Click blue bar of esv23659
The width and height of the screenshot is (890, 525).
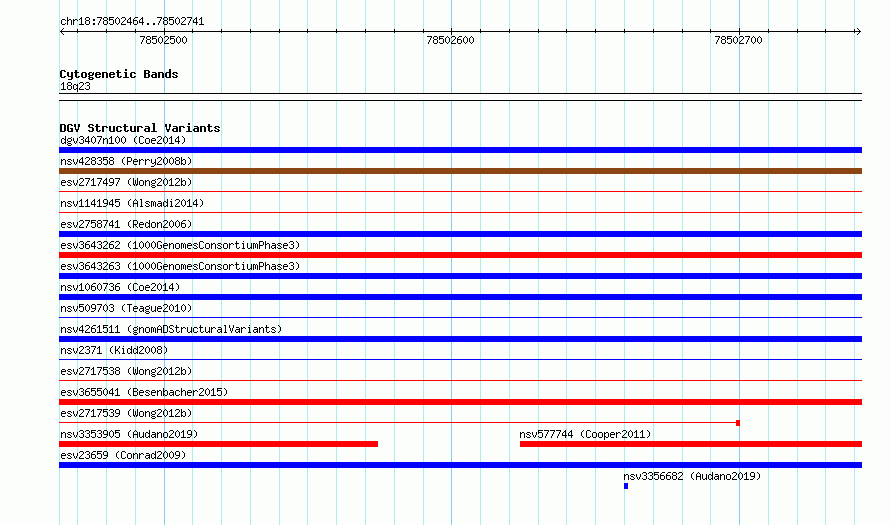pos(460,465)
